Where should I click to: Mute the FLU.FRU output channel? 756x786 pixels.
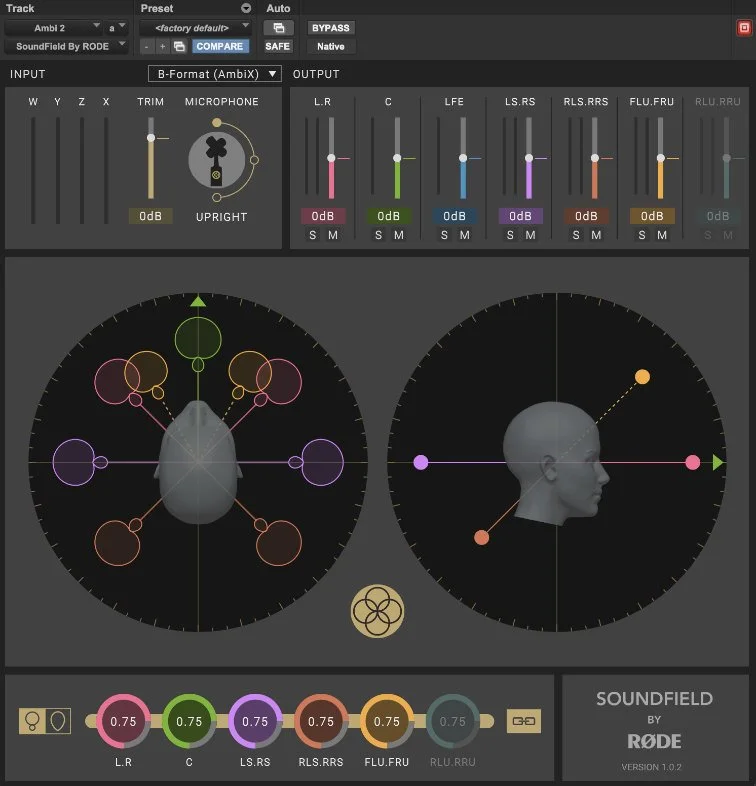click(662, 235)
